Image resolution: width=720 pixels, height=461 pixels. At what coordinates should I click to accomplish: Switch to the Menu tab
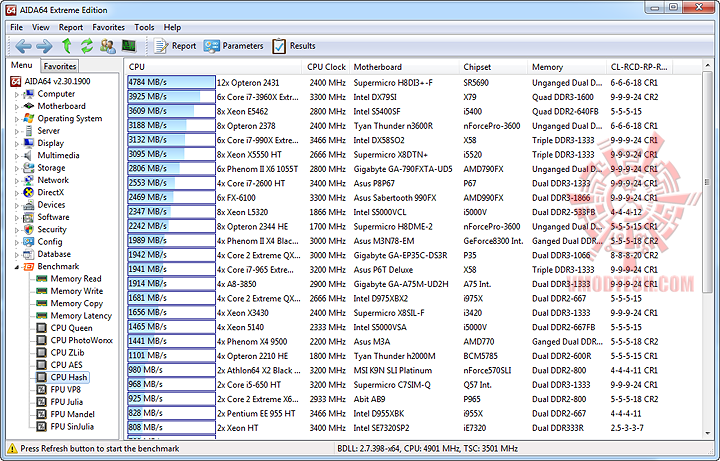[x=22, y=65]
